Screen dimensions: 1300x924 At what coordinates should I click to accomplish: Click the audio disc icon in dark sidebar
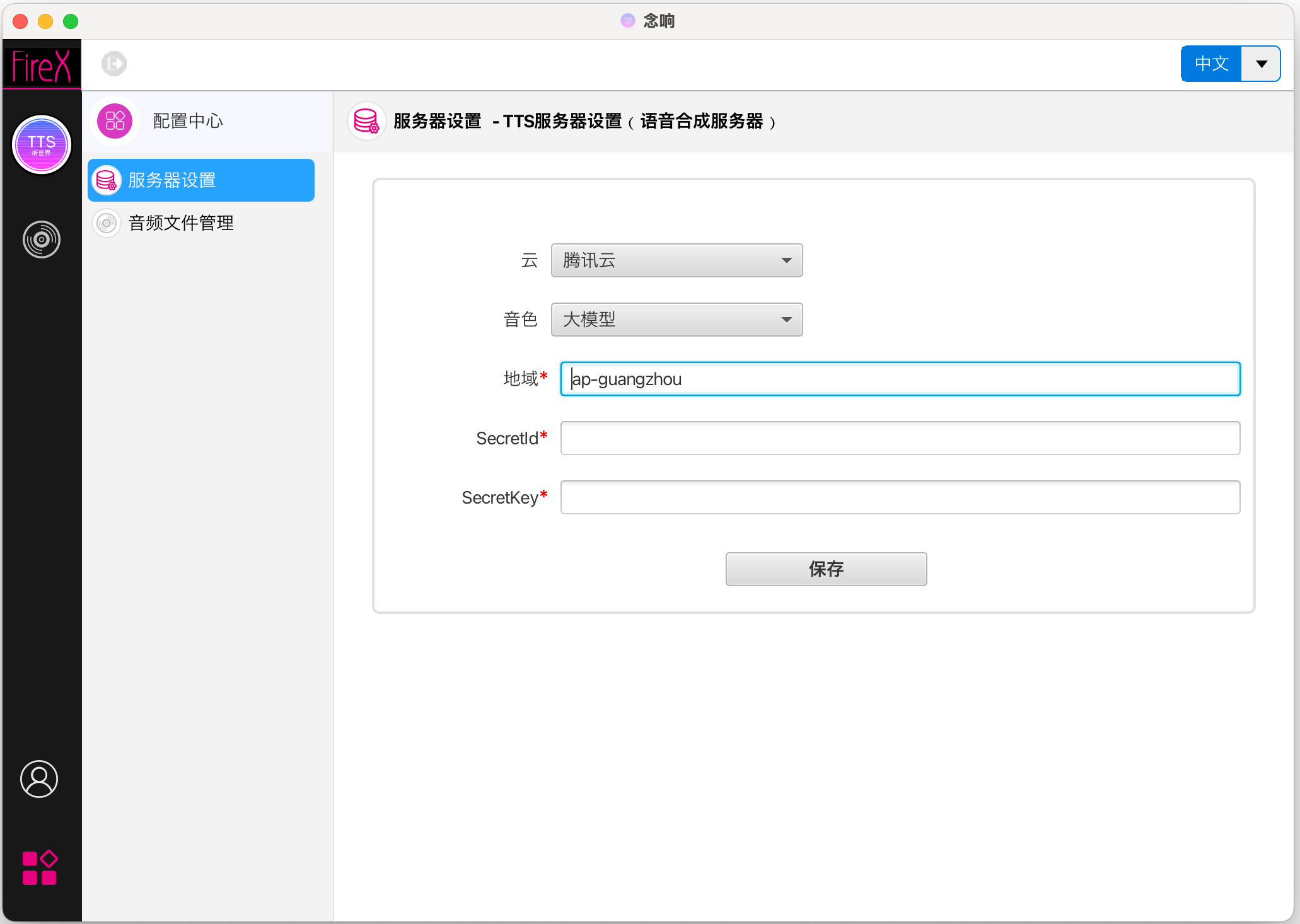41,240
